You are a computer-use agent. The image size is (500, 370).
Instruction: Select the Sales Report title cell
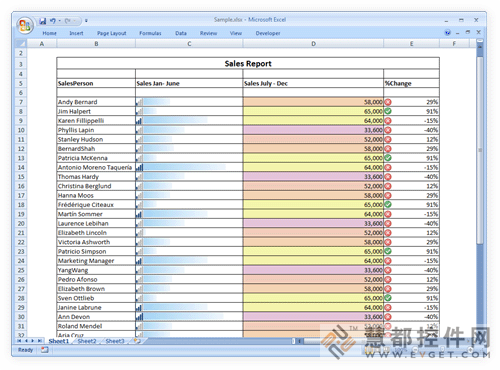pyautogui.click(x=248, y=63)
